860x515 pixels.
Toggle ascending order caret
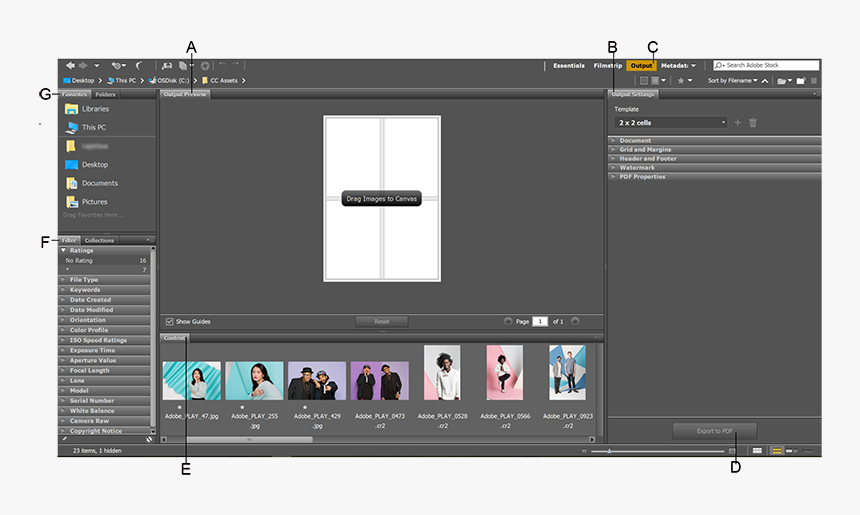tap(765, 81)
